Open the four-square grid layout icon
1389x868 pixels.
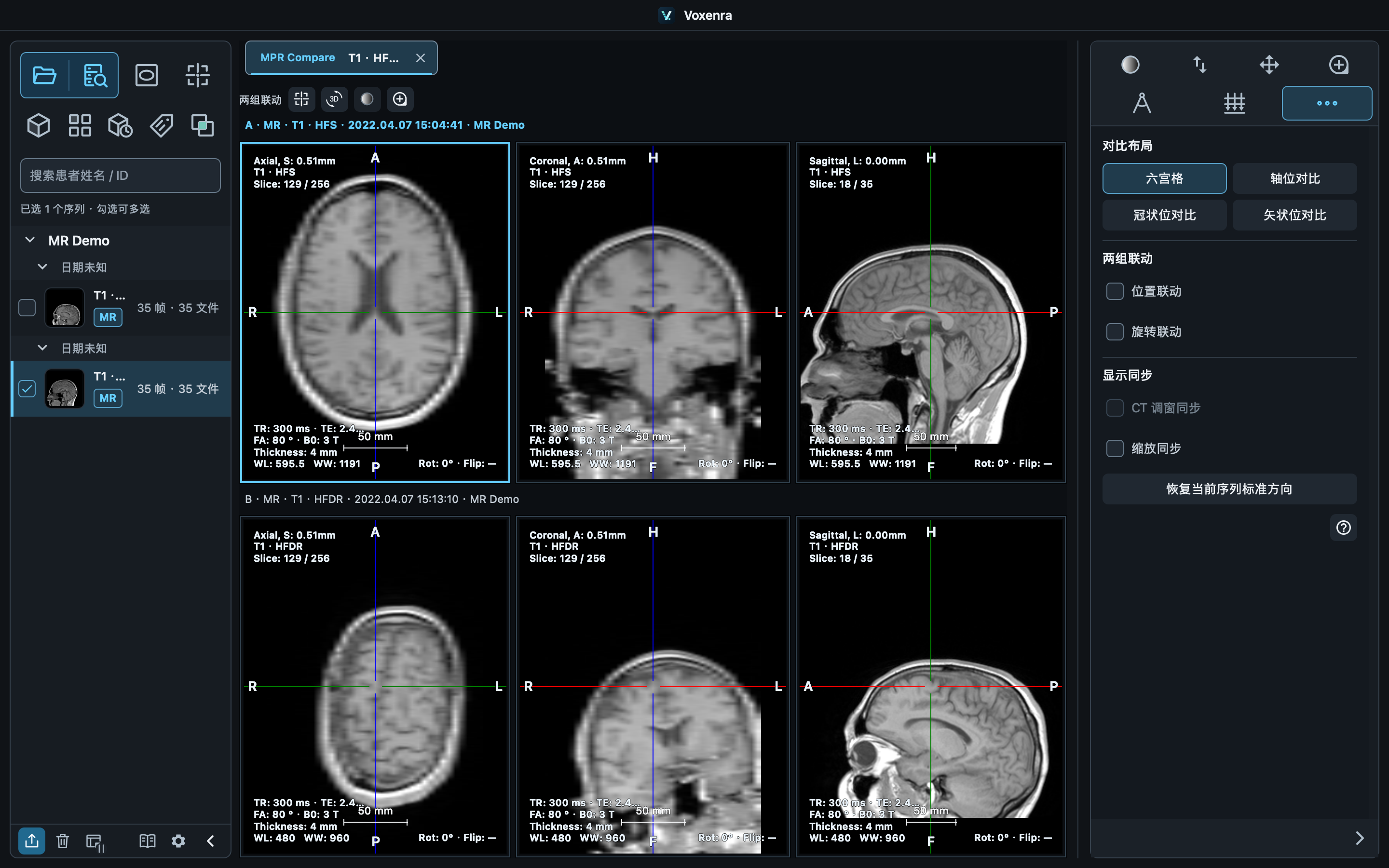80,125
